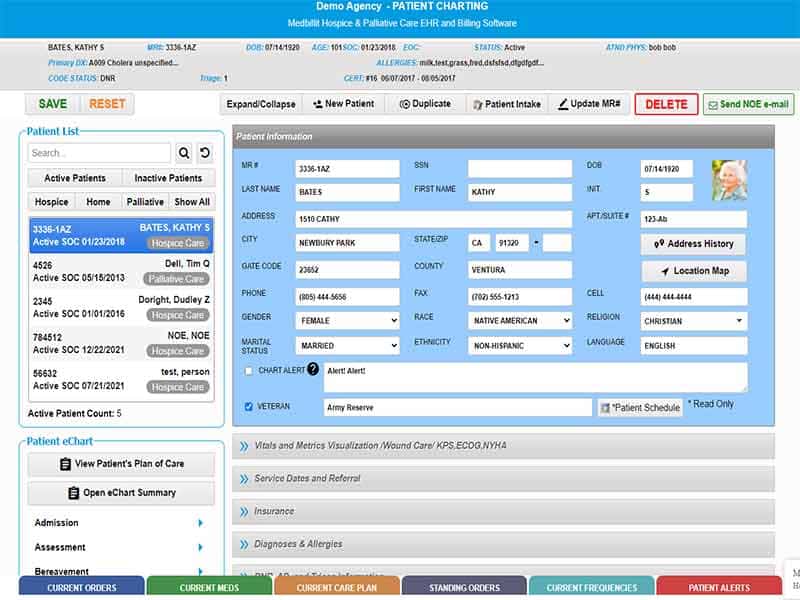Click the RESET button

[x=107, y=104]
